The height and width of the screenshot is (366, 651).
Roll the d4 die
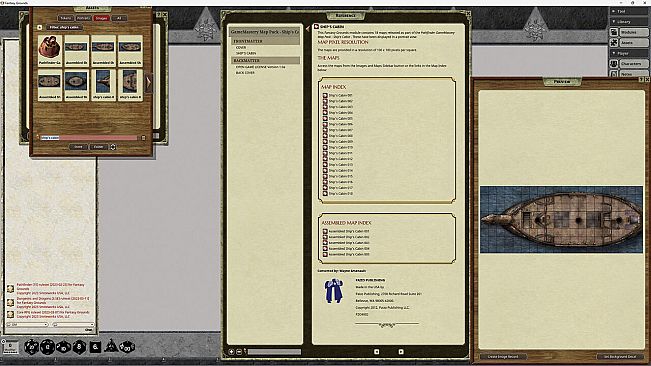point(111,346)
